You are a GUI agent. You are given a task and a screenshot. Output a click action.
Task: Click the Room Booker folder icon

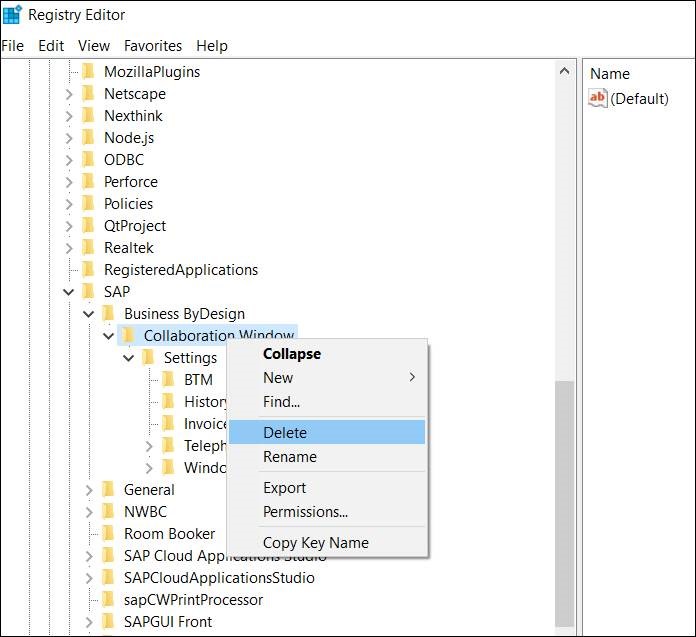pos(109,534)
